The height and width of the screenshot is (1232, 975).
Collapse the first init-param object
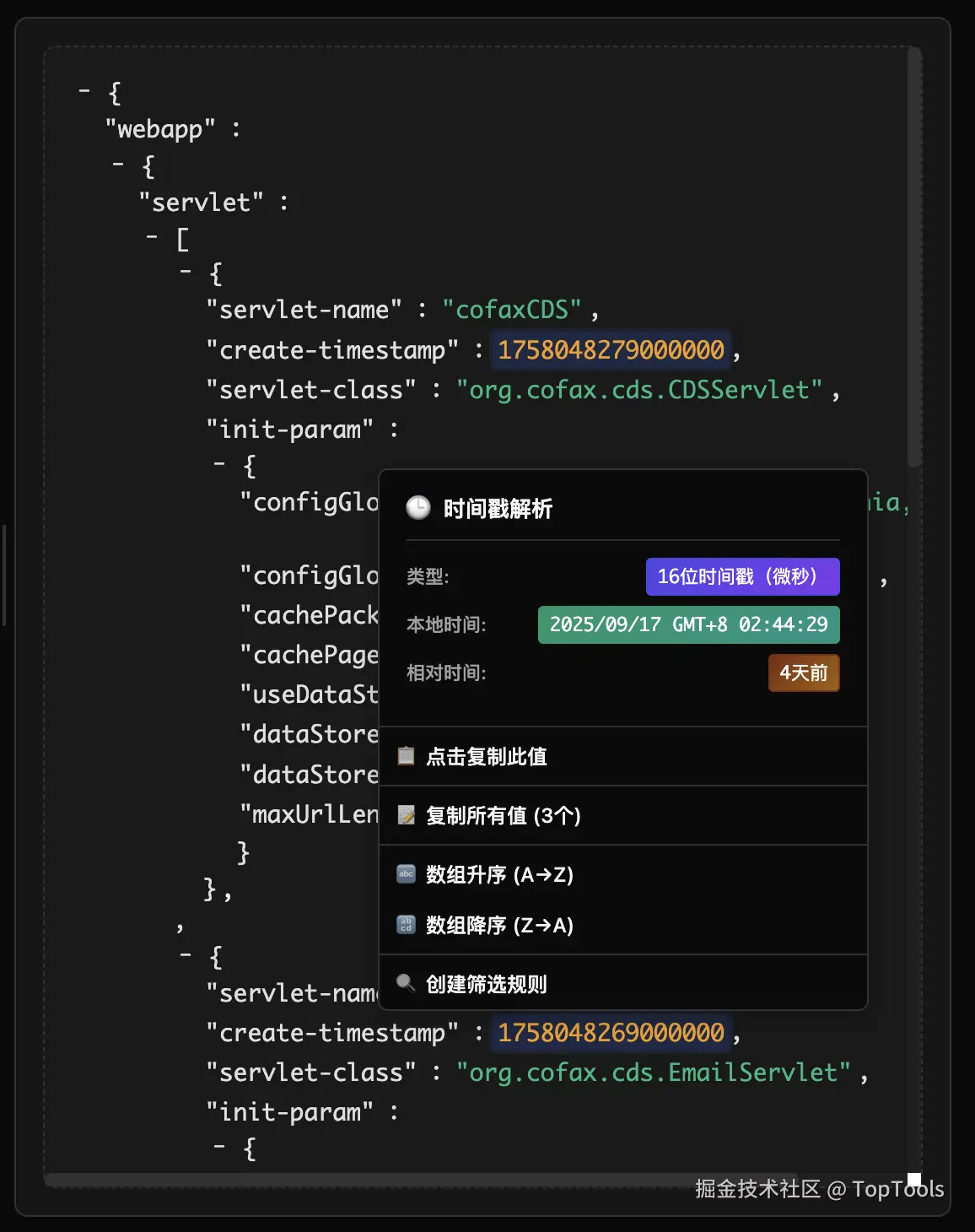pos(219,463)
